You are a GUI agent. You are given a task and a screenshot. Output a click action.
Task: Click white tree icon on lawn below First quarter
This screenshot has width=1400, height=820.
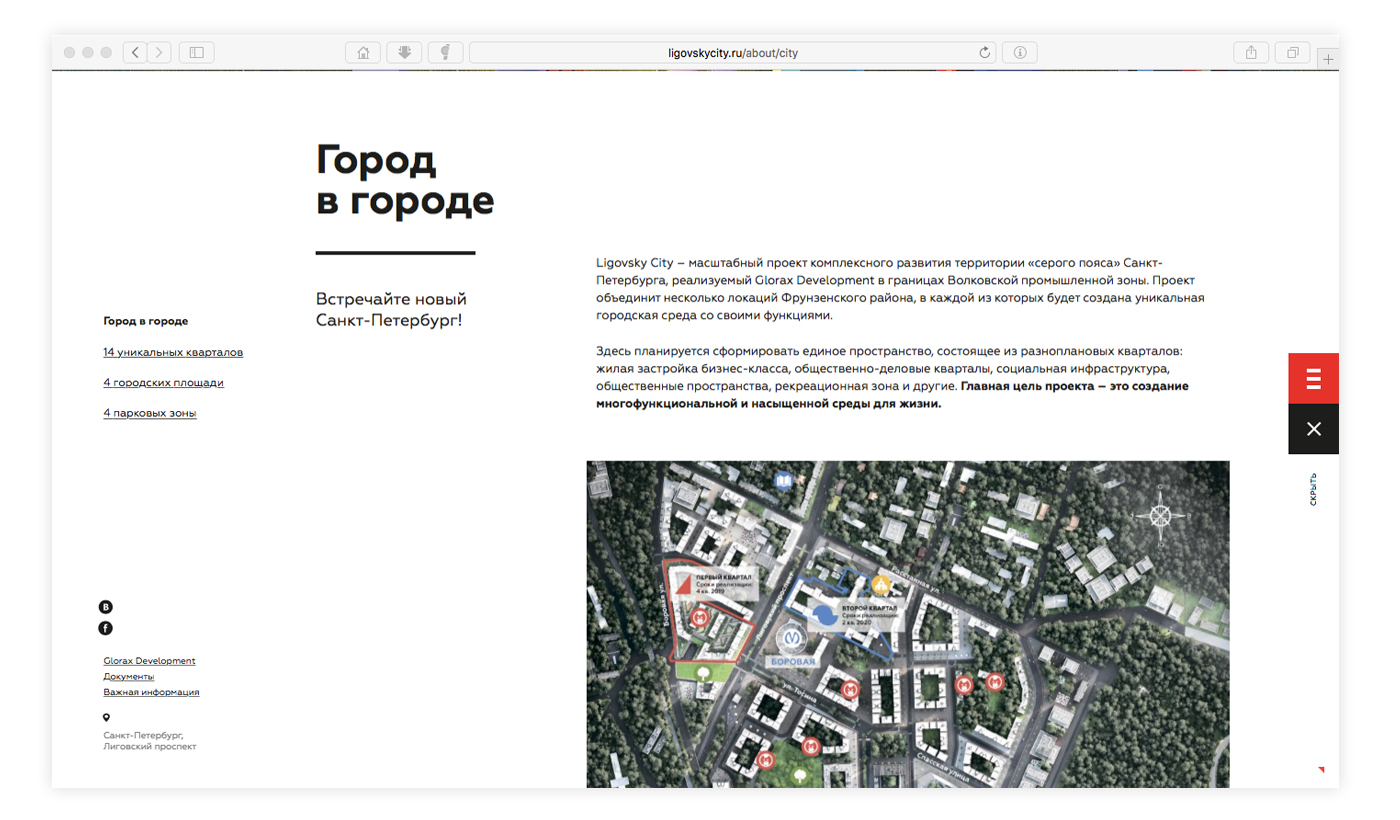[x=703, y=674]
